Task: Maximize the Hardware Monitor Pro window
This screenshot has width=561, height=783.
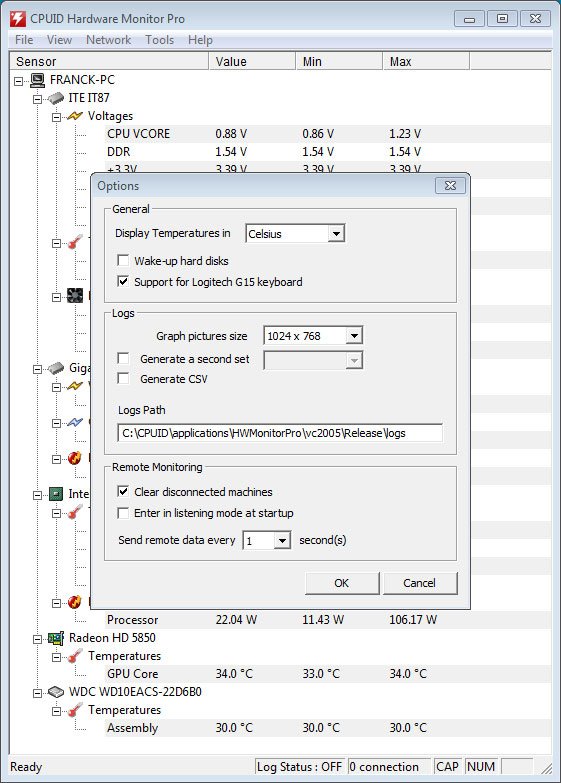Action: (502, 19)
